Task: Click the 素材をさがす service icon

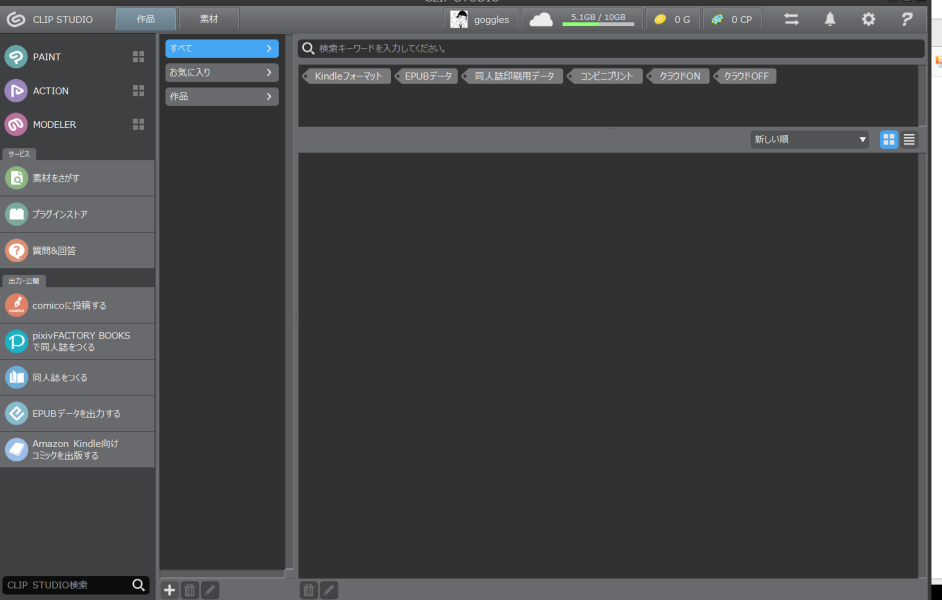Action: pyautogui.click(x=16, y=178)
